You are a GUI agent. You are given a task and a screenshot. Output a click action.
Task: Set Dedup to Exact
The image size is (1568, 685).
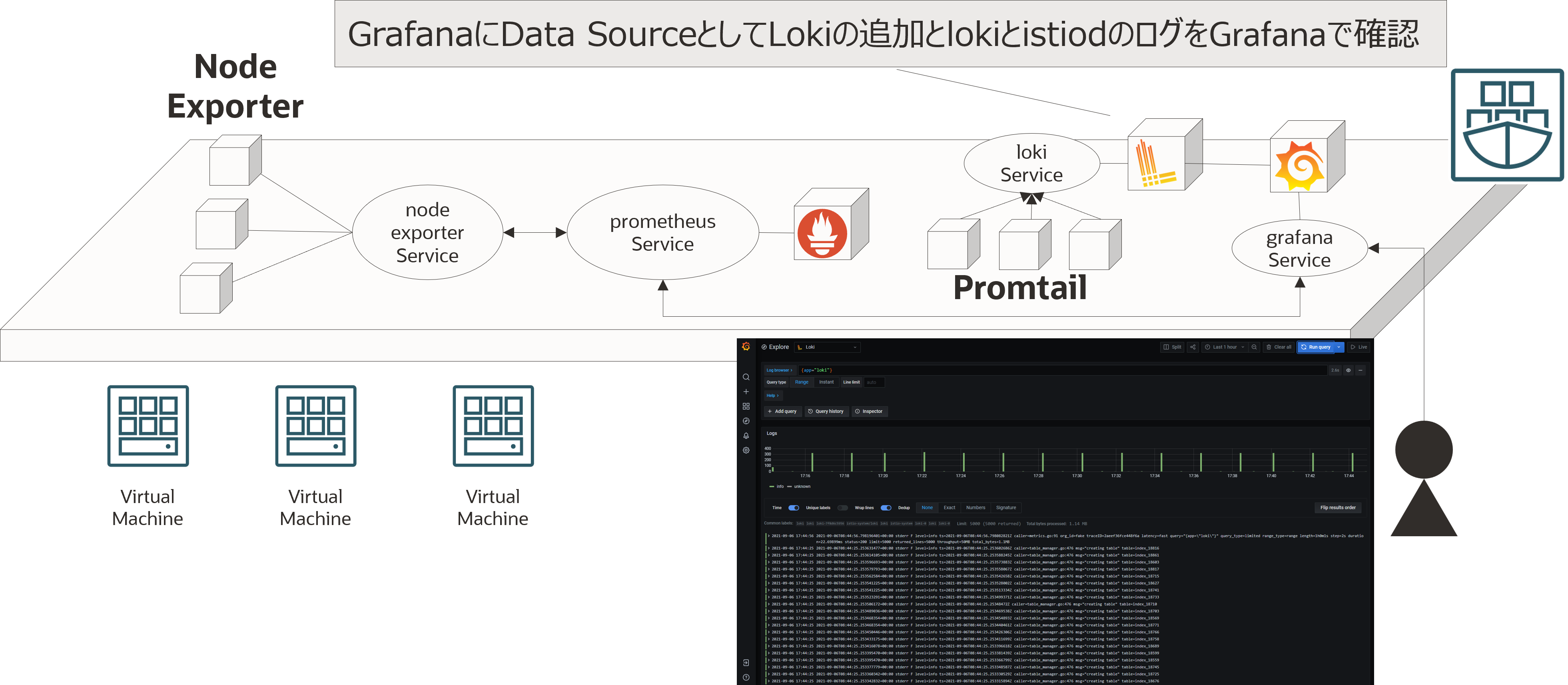[x=950, y=508]
